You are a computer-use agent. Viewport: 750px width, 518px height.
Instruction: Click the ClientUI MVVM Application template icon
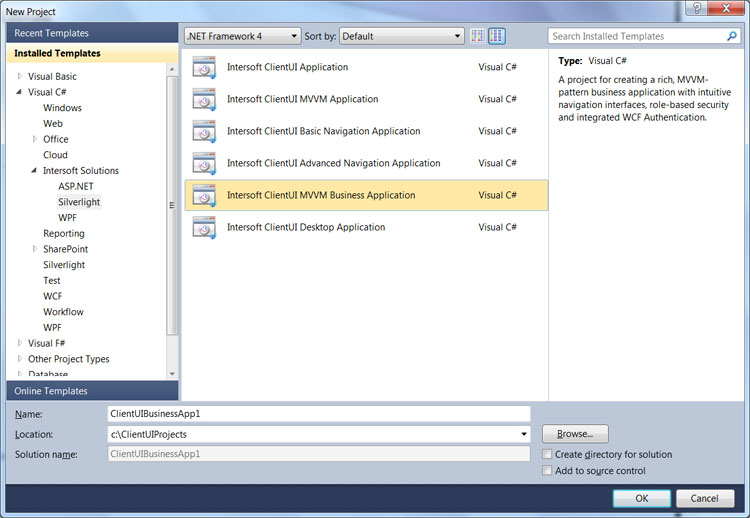(x=204, y=99)
